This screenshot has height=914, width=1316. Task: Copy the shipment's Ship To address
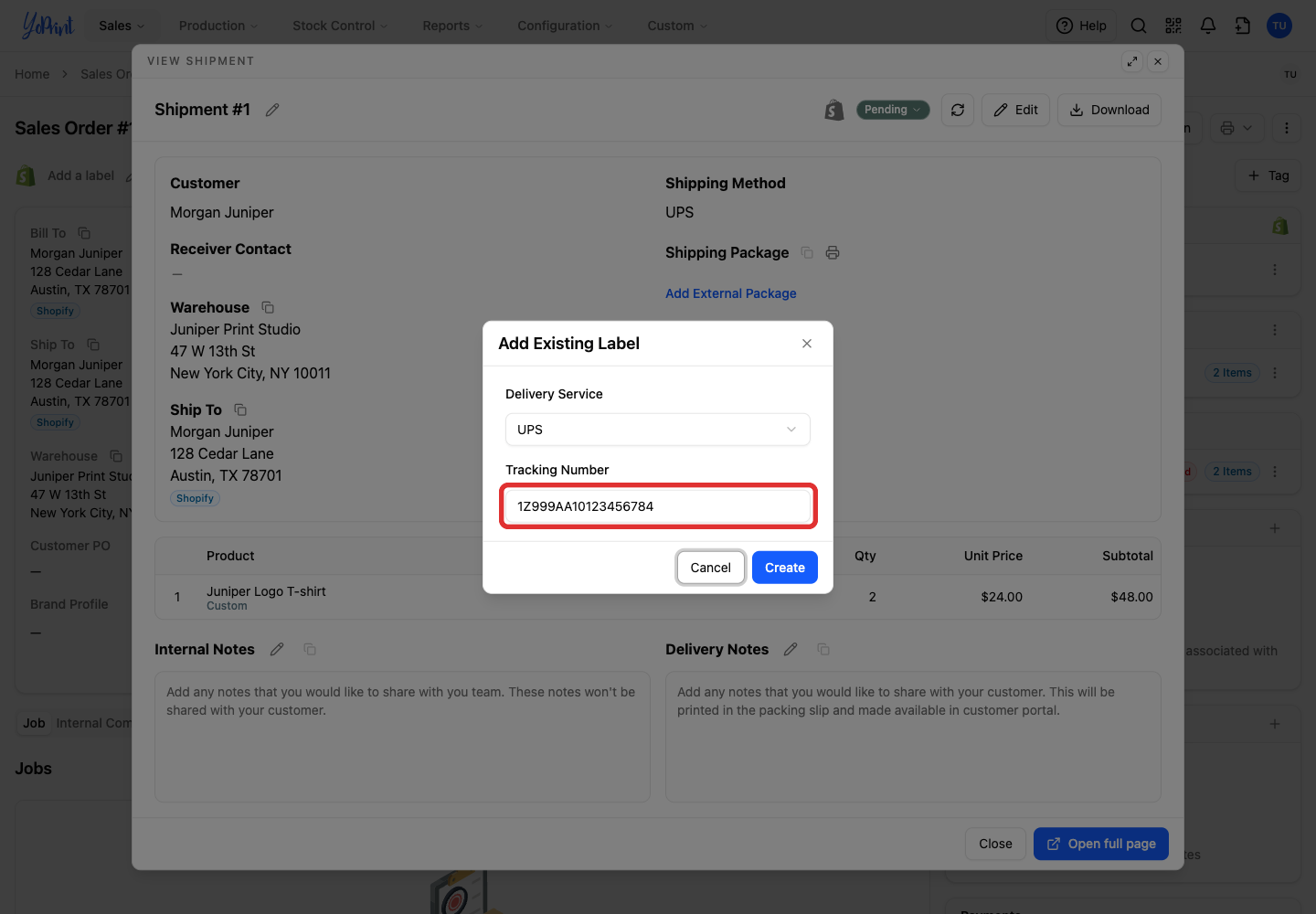(240, 409)
